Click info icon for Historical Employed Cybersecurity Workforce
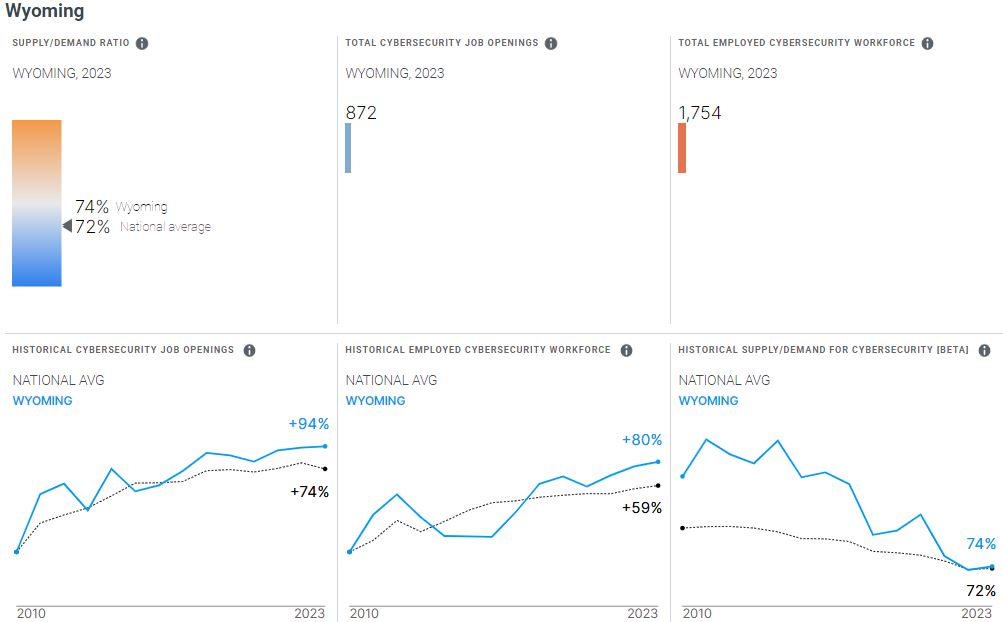 coord(626,350)
